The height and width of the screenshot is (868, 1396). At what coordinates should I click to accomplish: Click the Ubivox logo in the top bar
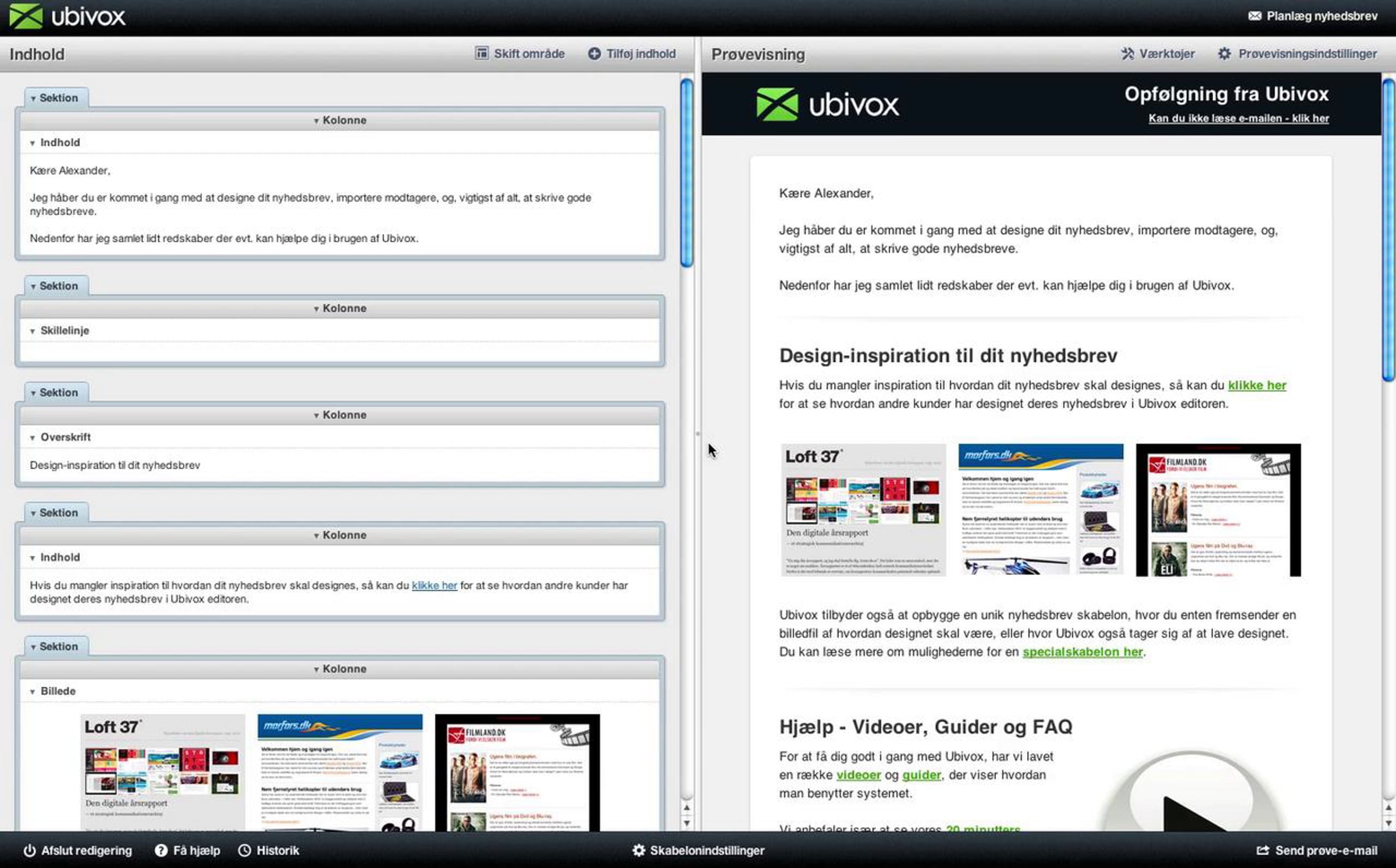(67, 16)
